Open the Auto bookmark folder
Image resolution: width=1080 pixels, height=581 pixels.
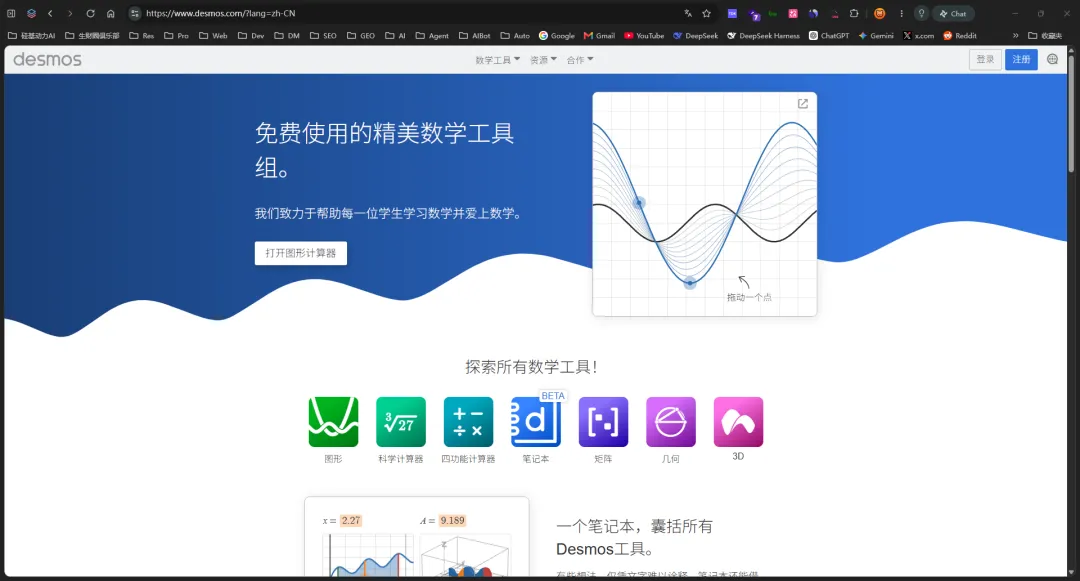click(515, 35)
